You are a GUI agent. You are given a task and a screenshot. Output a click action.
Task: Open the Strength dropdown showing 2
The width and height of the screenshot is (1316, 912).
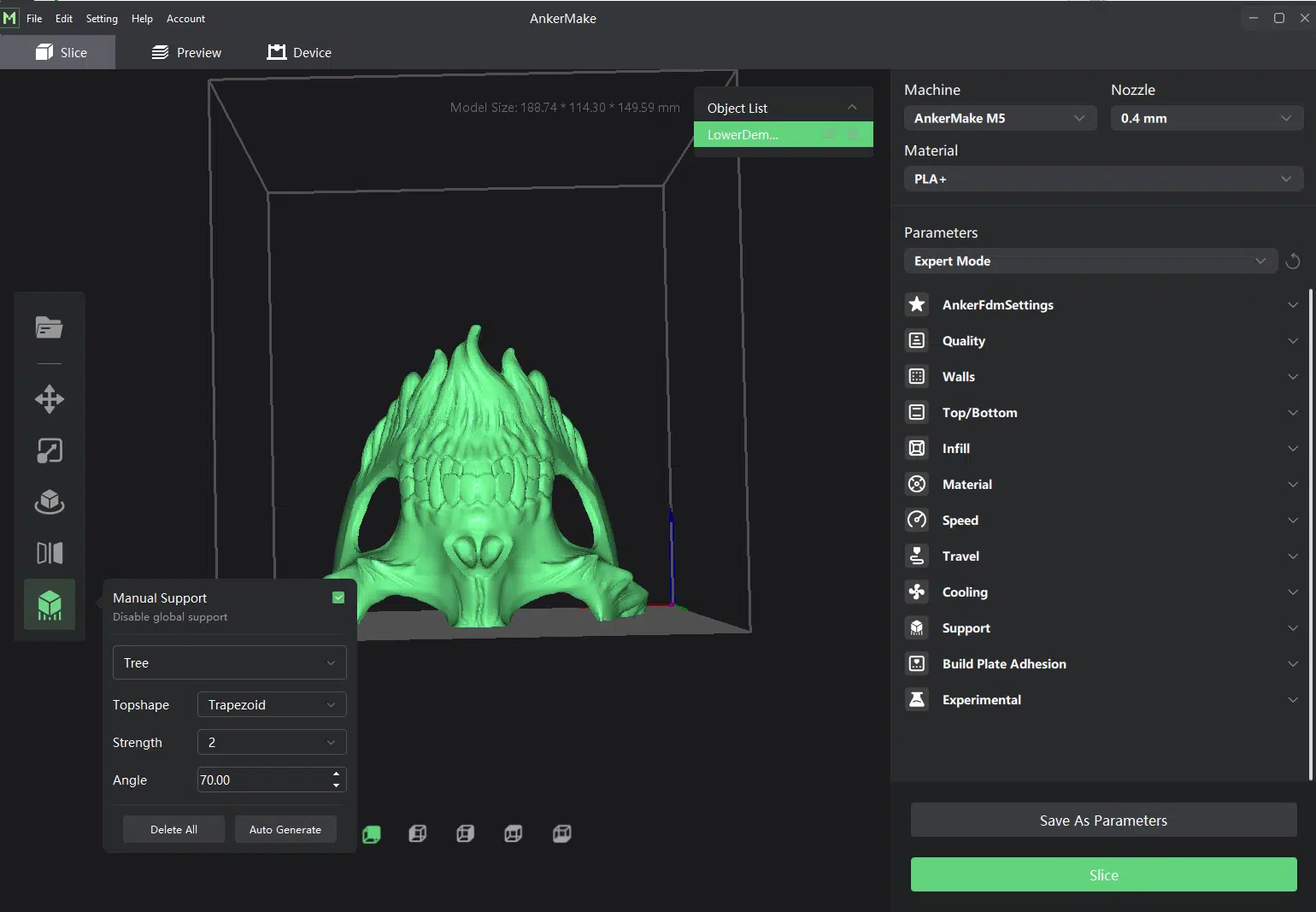click(272, 742)
